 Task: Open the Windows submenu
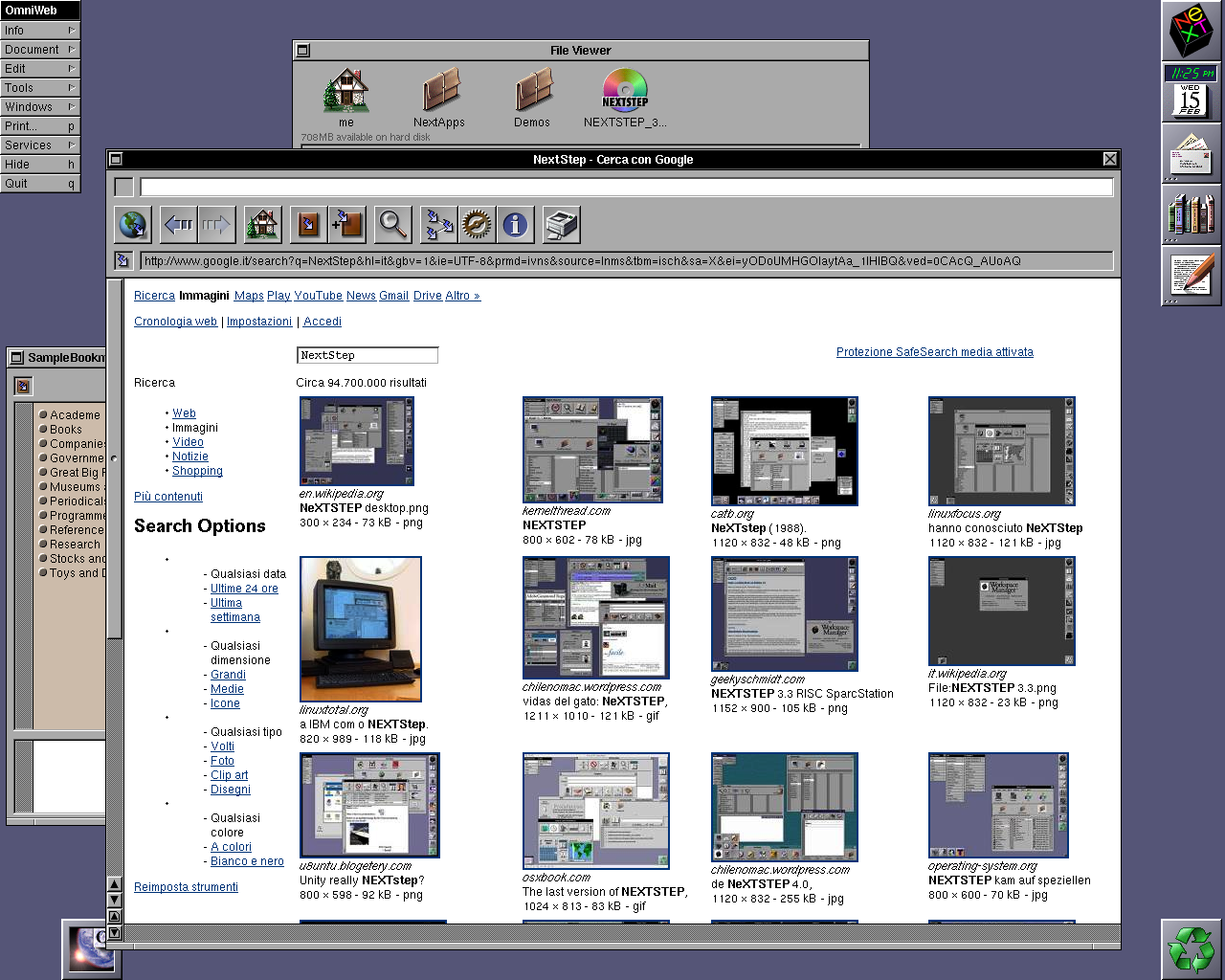point(40,106)
